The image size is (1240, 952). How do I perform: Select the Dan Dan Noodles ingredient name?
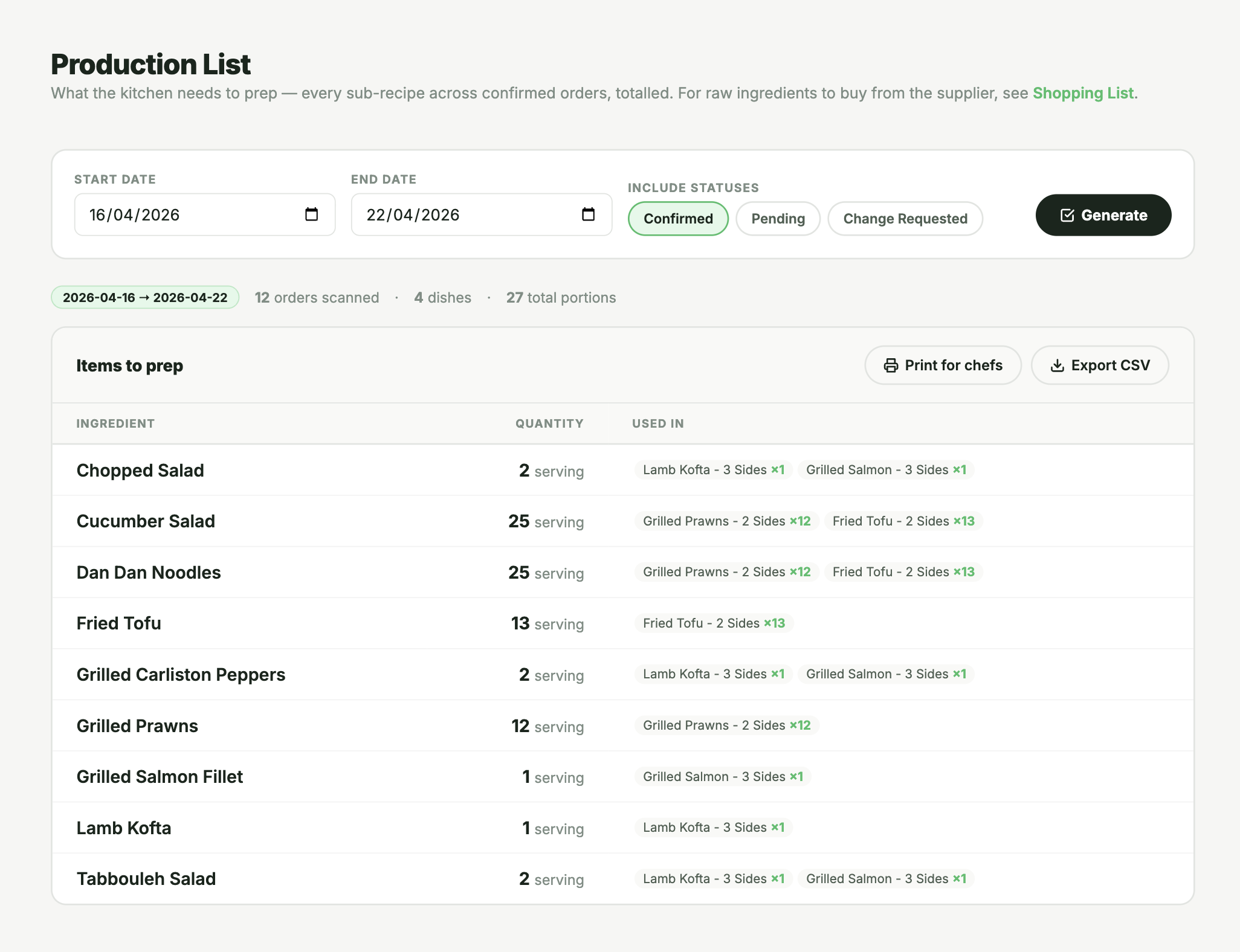[x=149, y=573]
